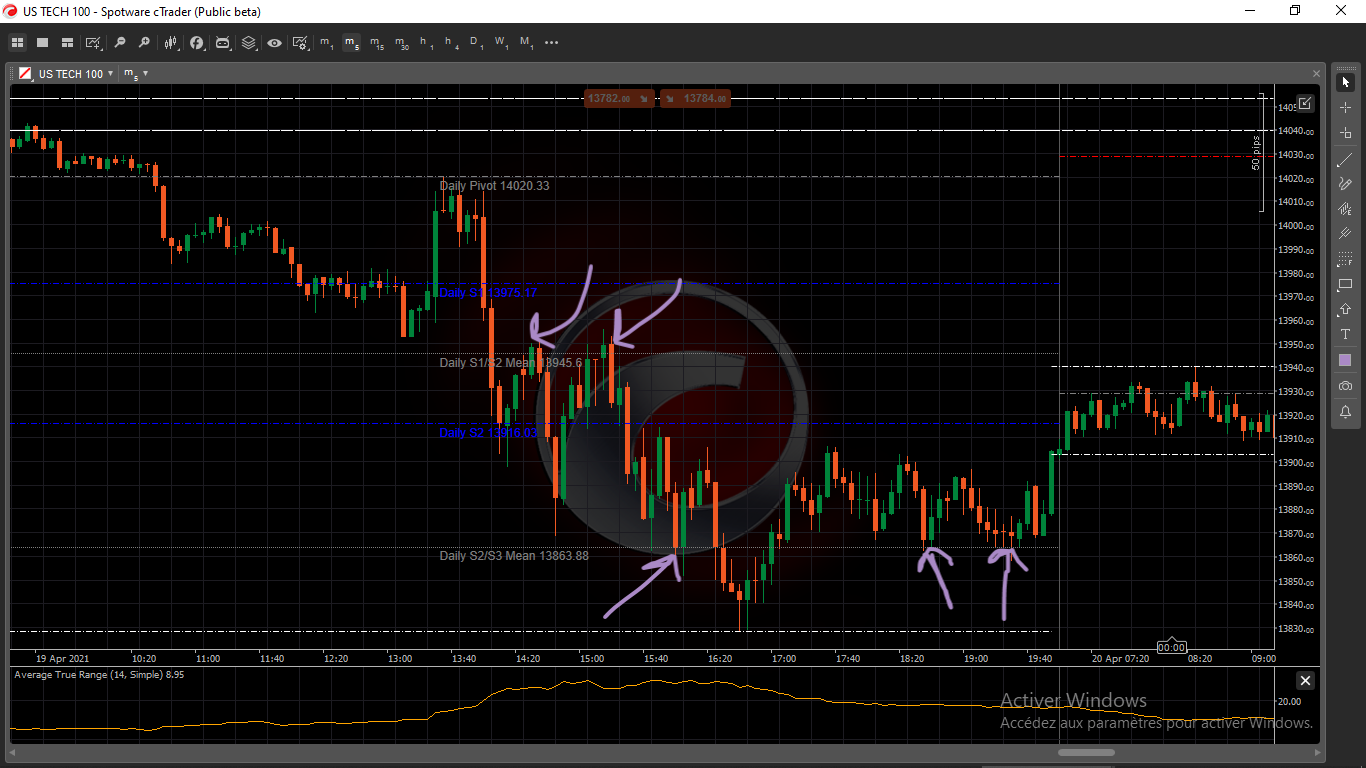
Task: Switch to the m15 timeframe
Action: point(376,43)
